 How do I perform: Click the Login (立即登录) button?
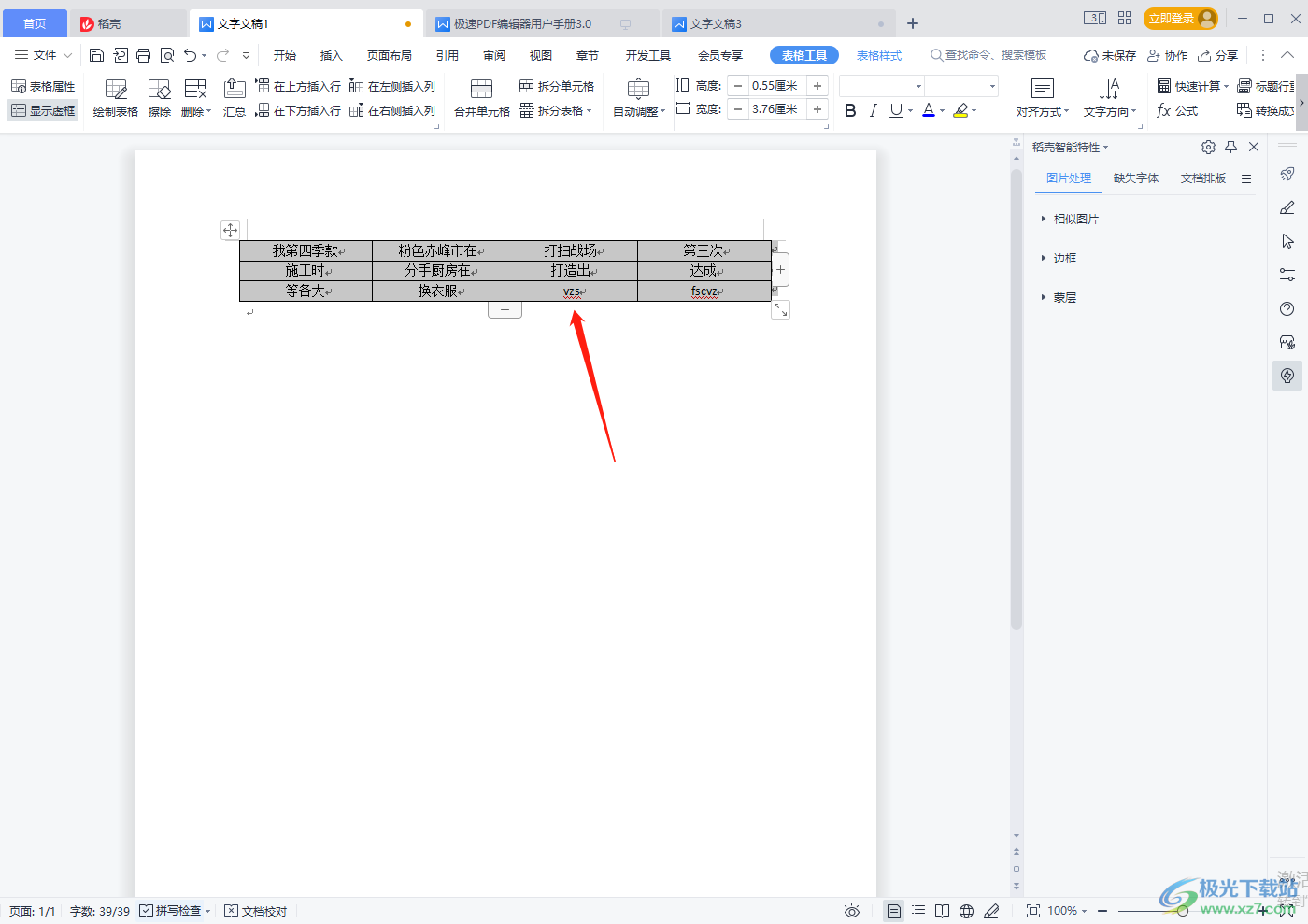(1181, 19)
